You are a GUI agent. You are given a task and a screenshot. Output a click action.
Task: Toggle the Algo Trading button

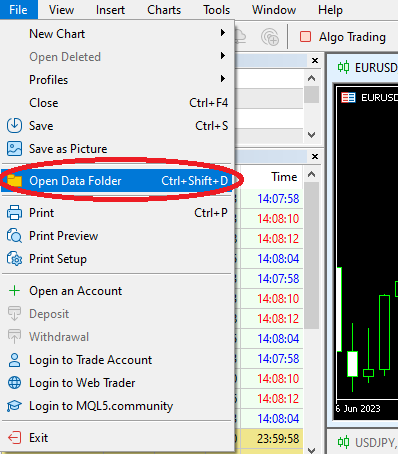coord(343,37)
